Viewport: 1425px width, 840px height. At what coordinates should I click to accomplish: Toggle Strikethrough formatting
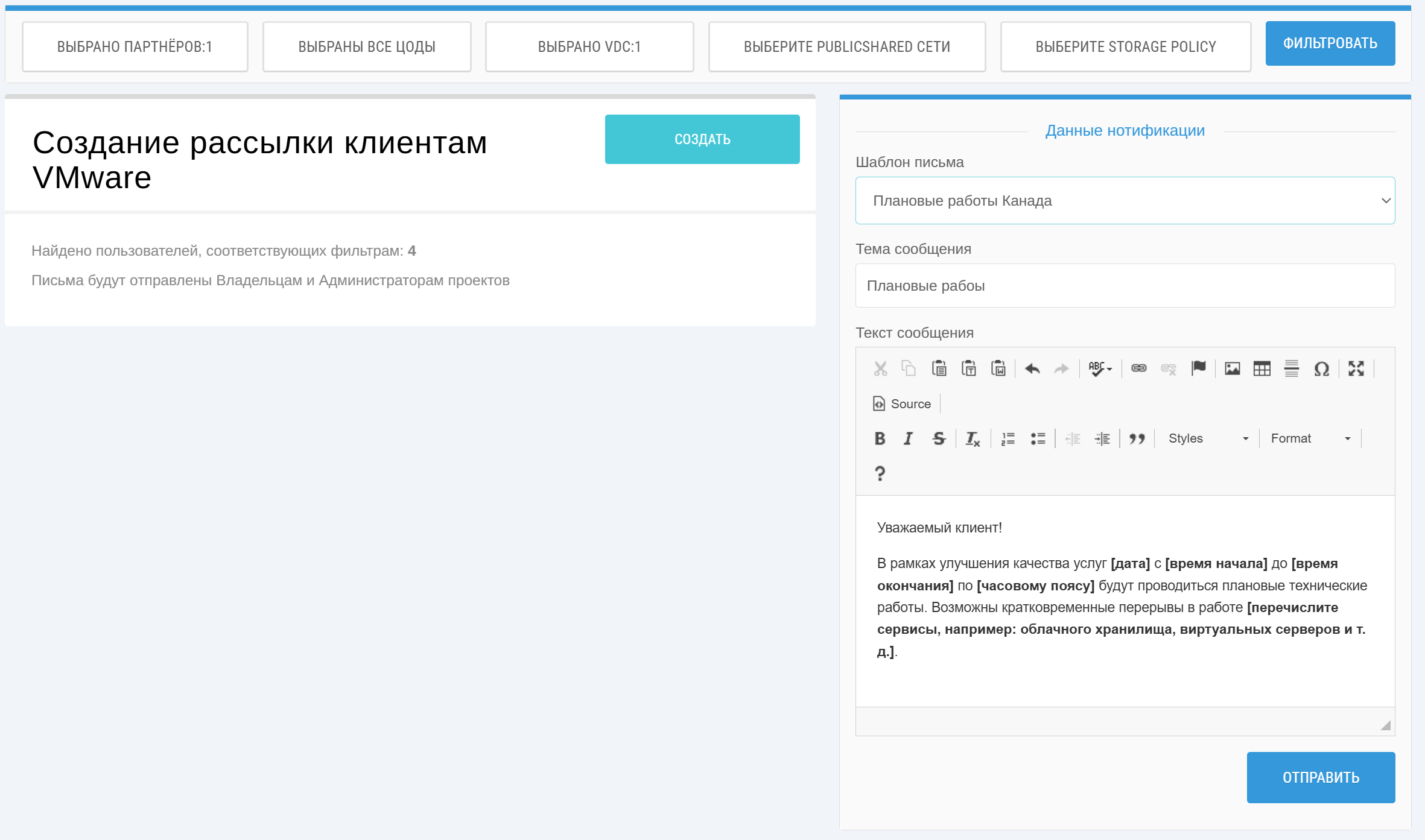pos(939,438)
